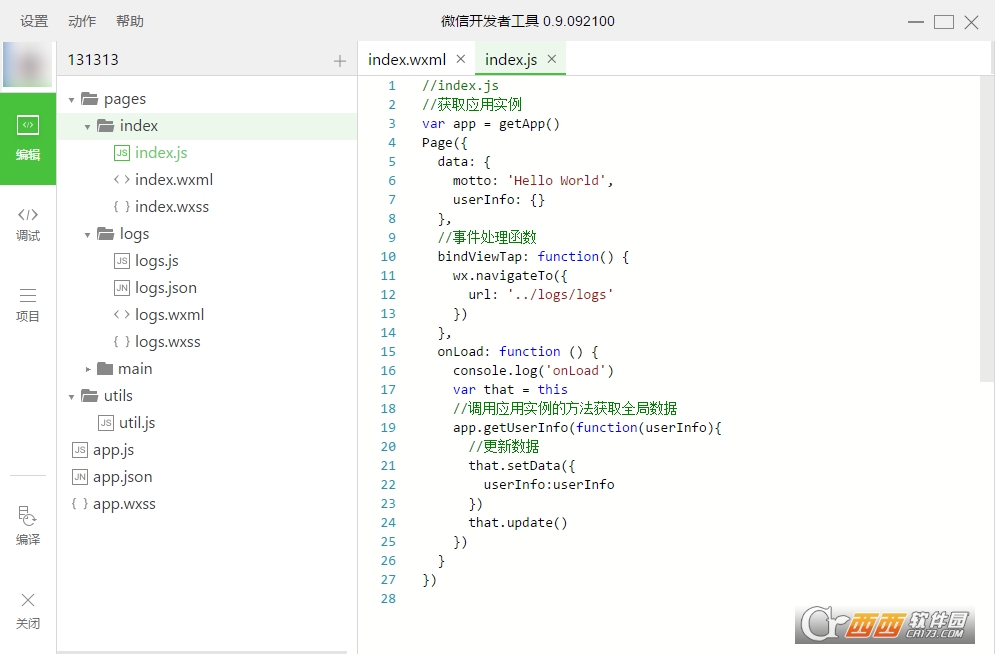Open index.js in the file tree
The width and height of the screenshot is (995, 654).
pos(161,153)
